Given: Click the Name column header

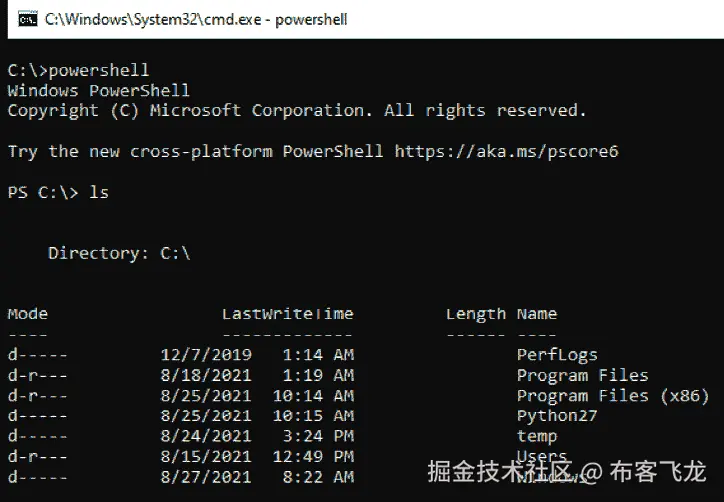Looking at the screenshot, I should click(x=537, y=314).
